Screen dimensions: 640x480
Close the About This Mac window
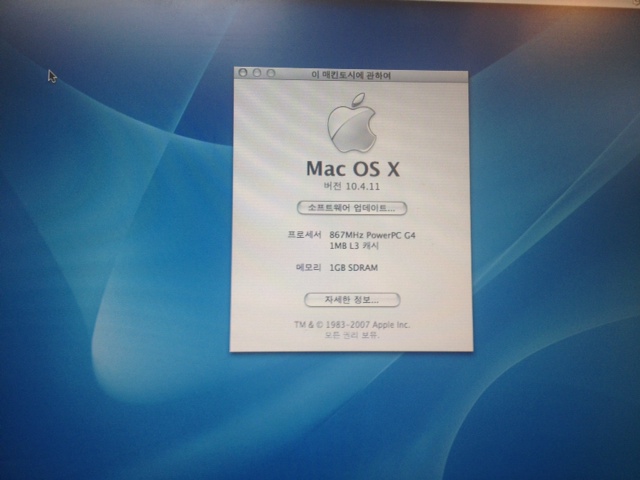pos(243,74)
